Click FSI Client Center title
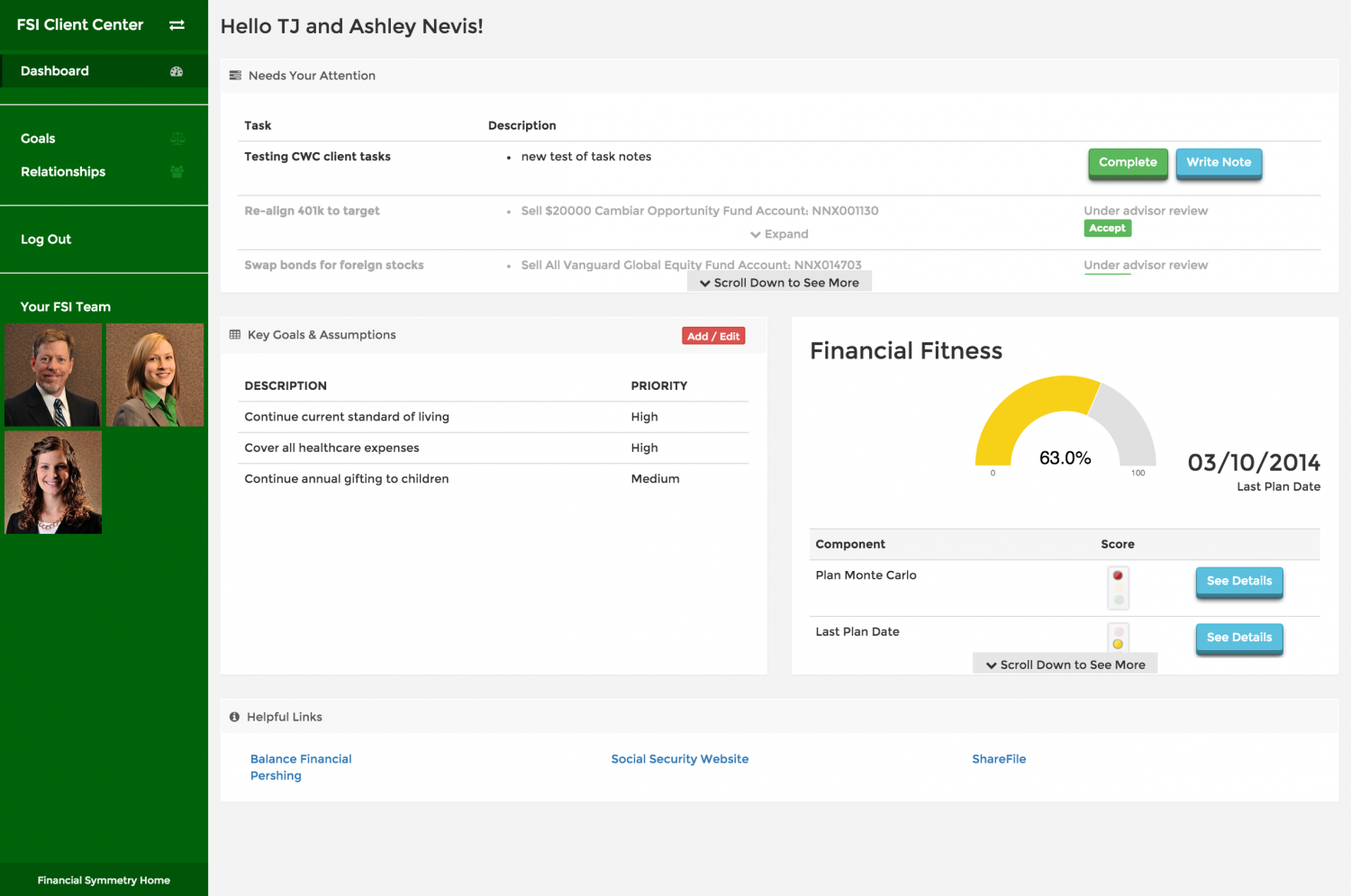 80,25
